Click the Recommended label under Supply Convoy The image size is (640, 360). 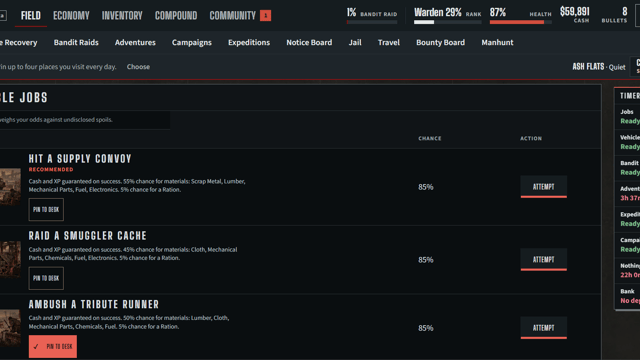click(x=51, y=169)
